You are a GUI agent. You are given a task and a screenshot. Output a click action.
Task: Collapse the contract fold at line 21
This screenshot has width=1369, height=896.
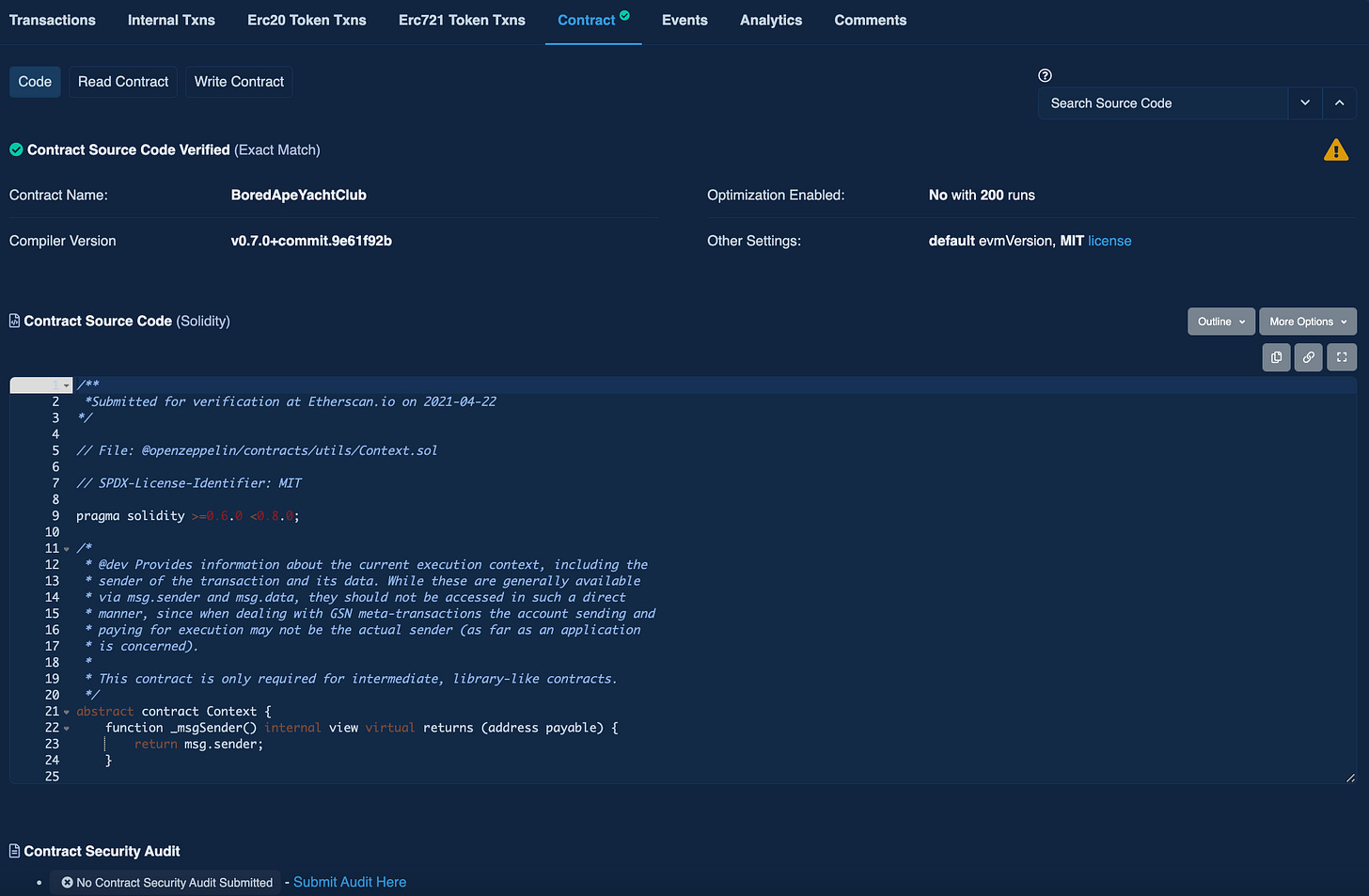67,713
